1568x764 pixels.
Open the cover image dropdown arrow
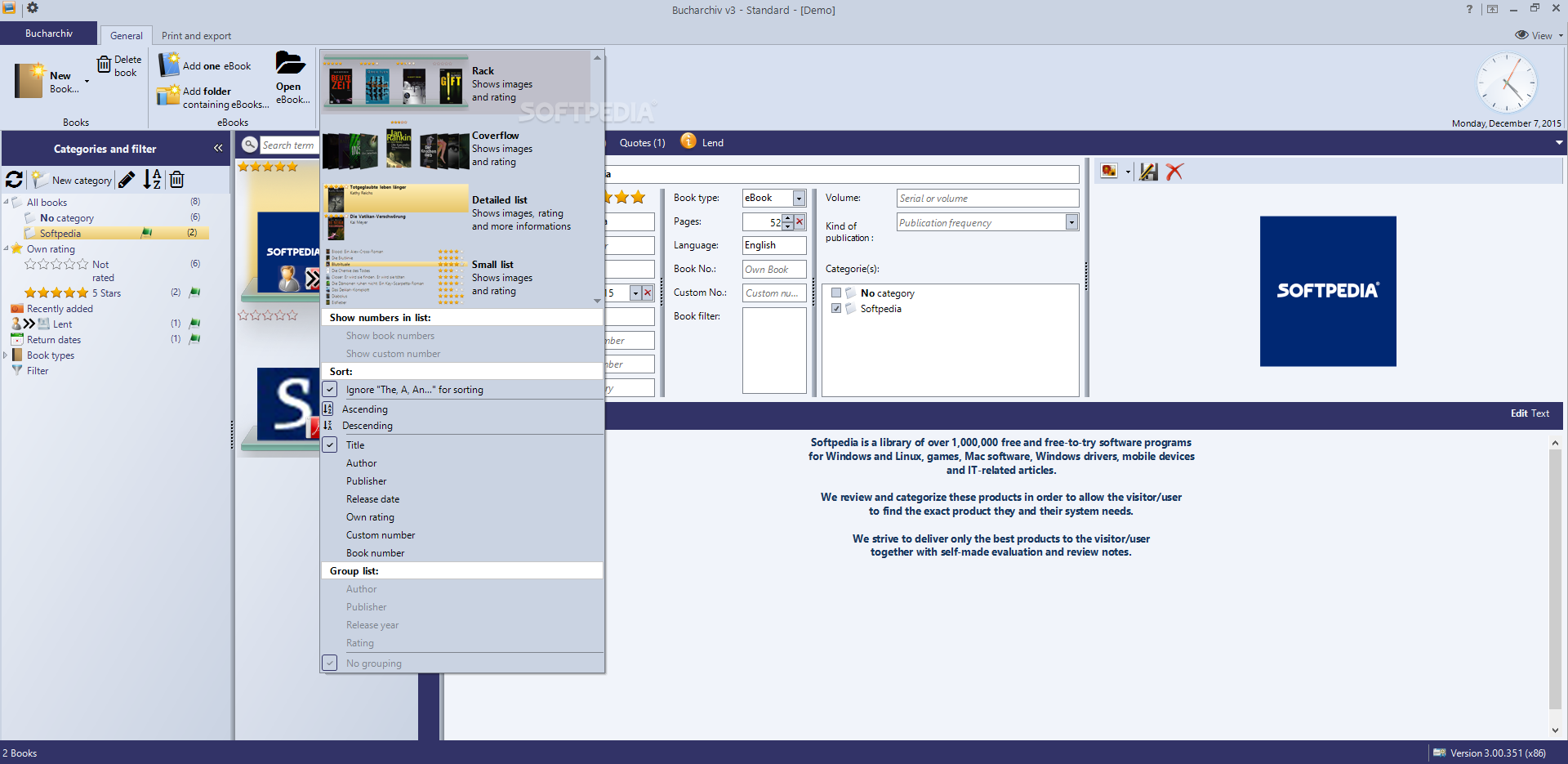point(1128,172)
